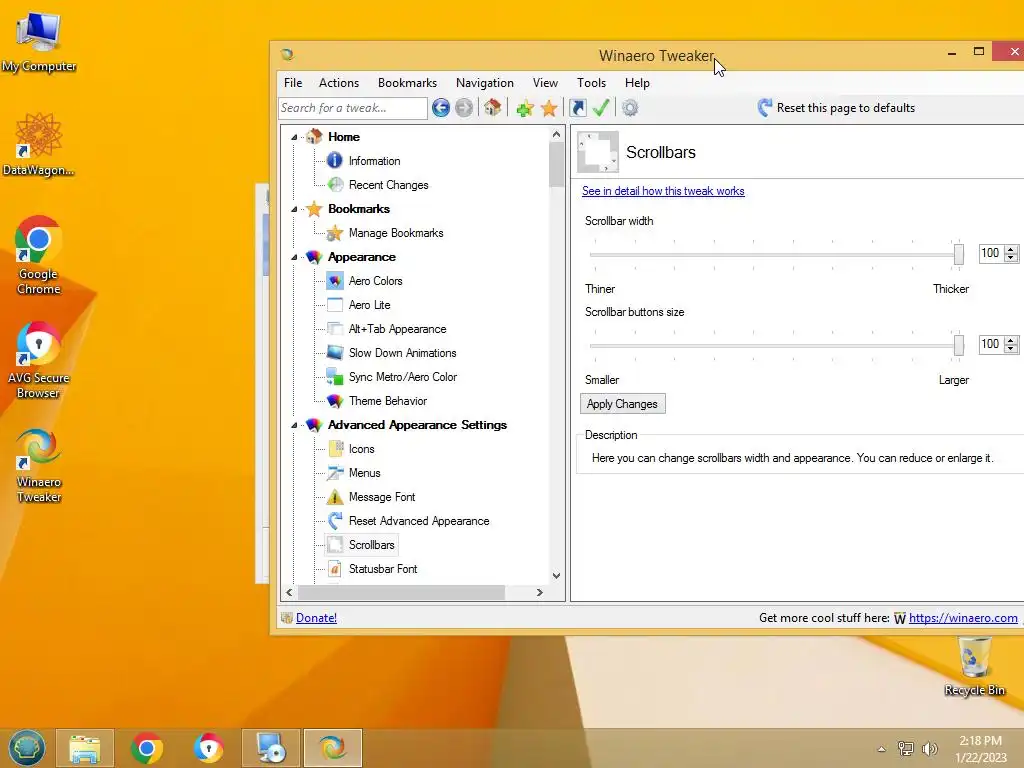This screenshot has width=1024, height=768.
Task: Open the Home page toolbar icon
Action: [x=492, y=108]
